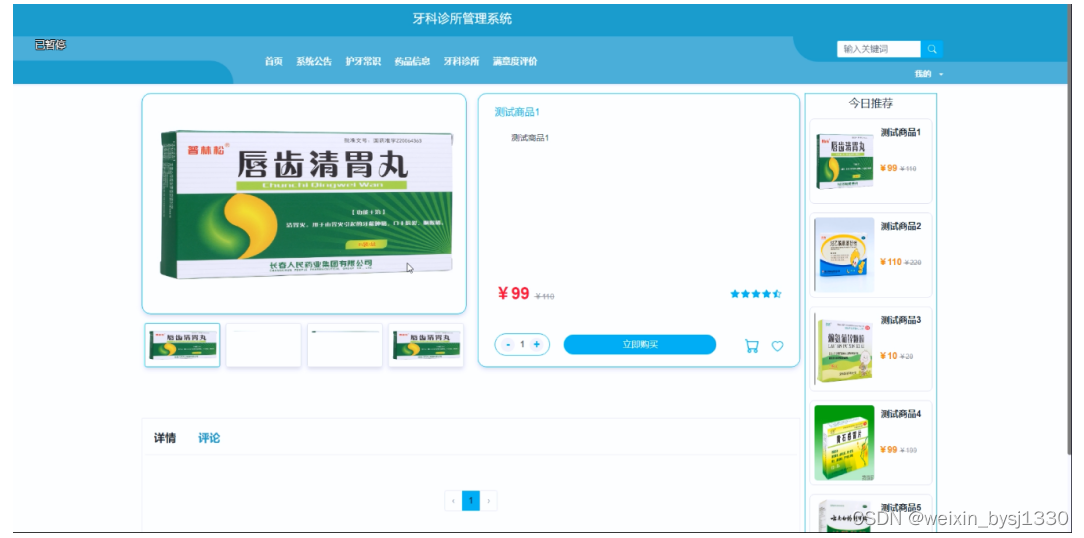Open 系统公告 menu item

(314, 61)
